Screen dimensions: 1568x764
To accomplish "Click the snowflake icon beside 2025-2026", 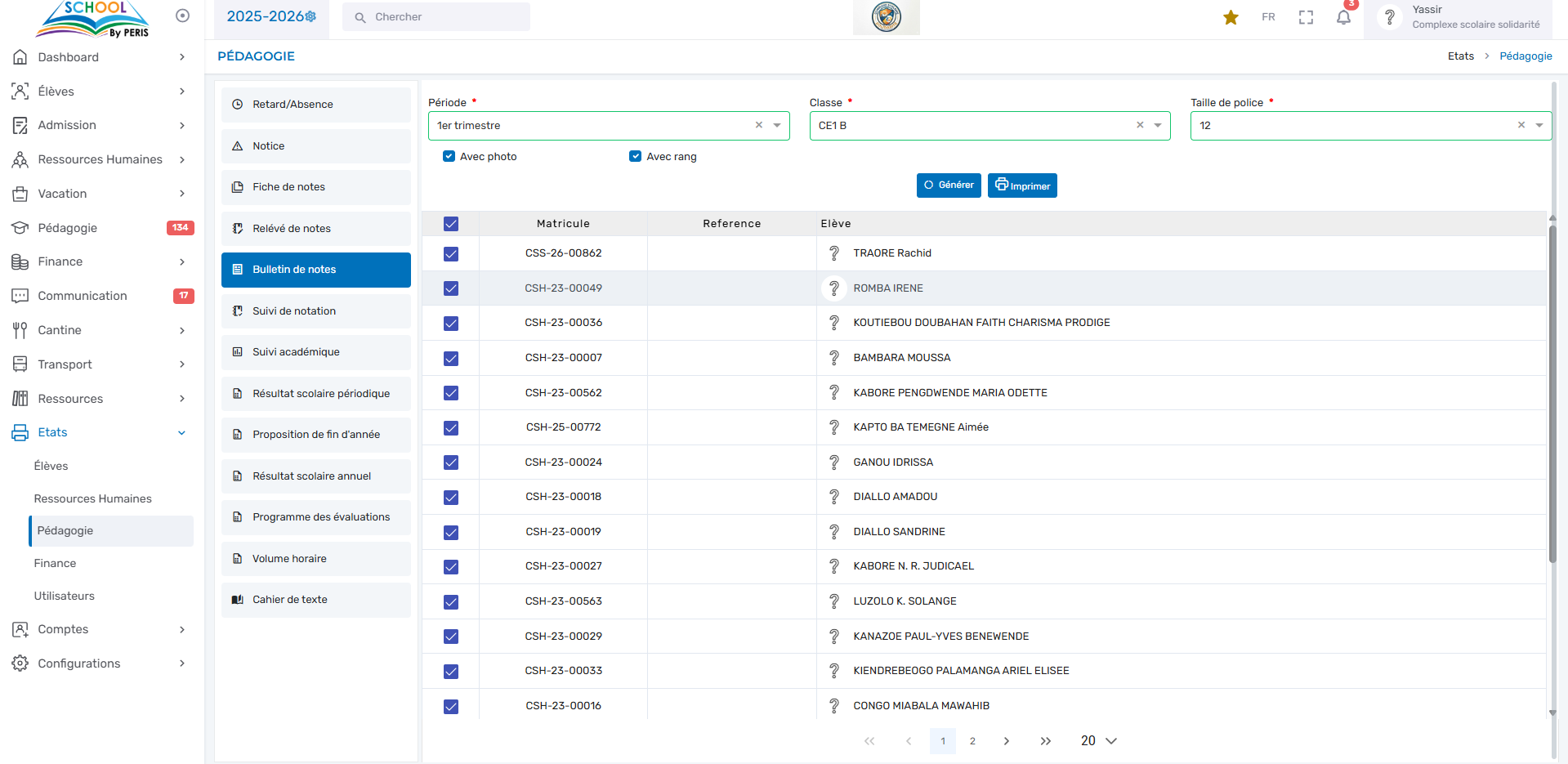I will [310, 16].
